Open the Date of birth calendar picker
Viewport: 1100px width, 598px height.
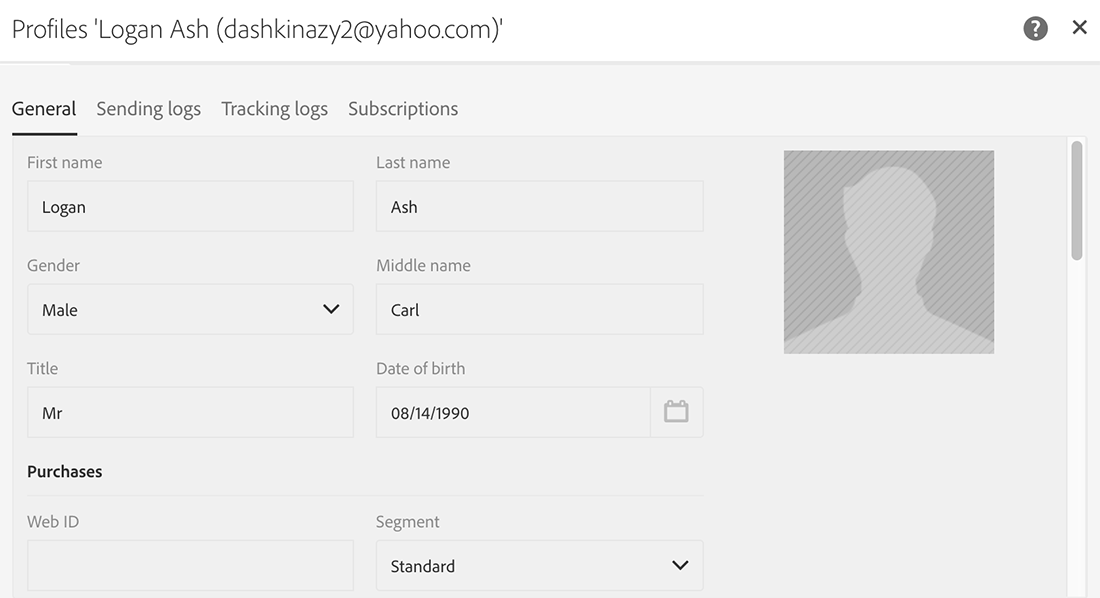[x=676, y=412]
